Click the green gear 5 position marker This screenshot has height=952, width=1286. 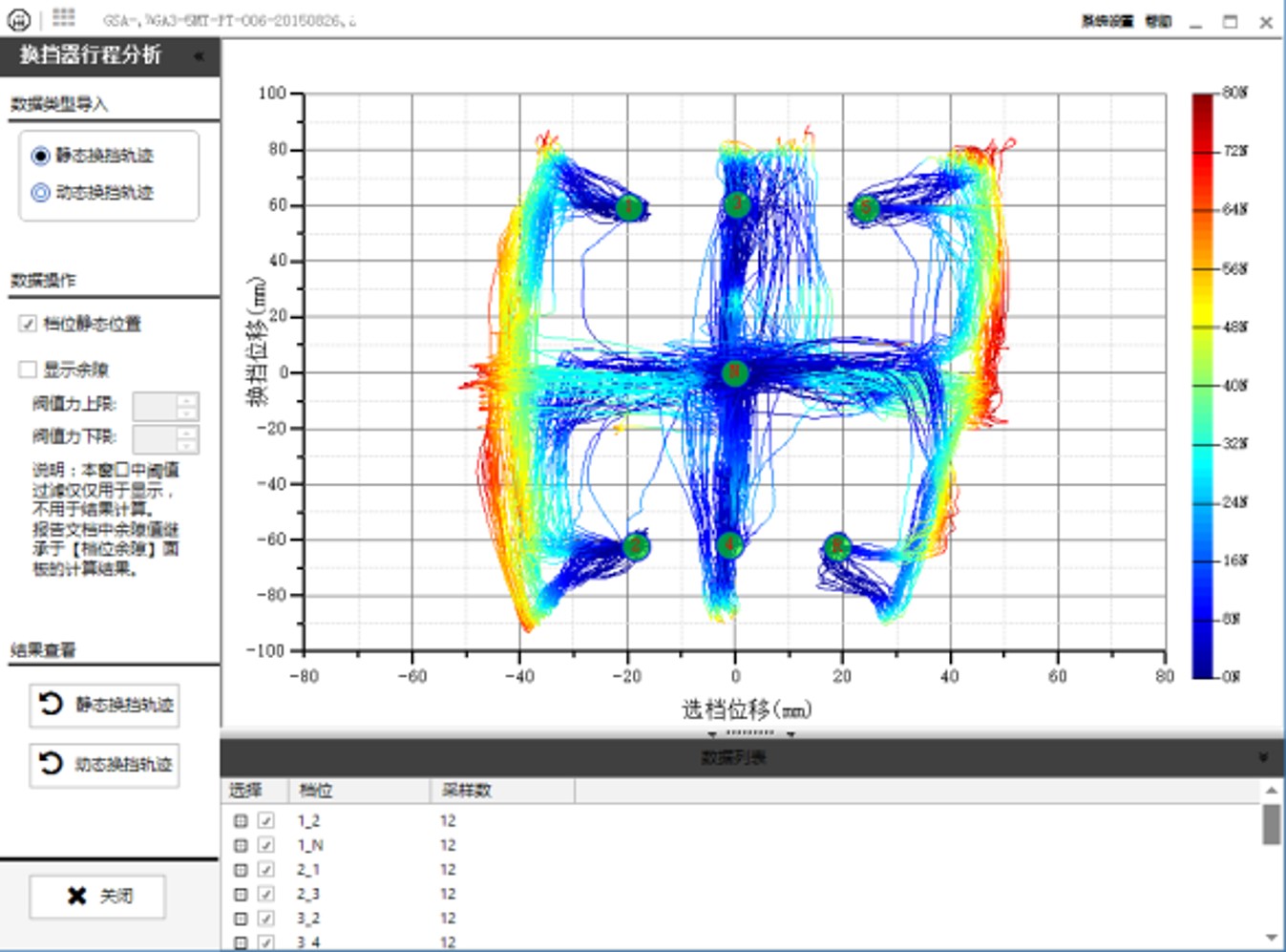(x=865, y=207)
